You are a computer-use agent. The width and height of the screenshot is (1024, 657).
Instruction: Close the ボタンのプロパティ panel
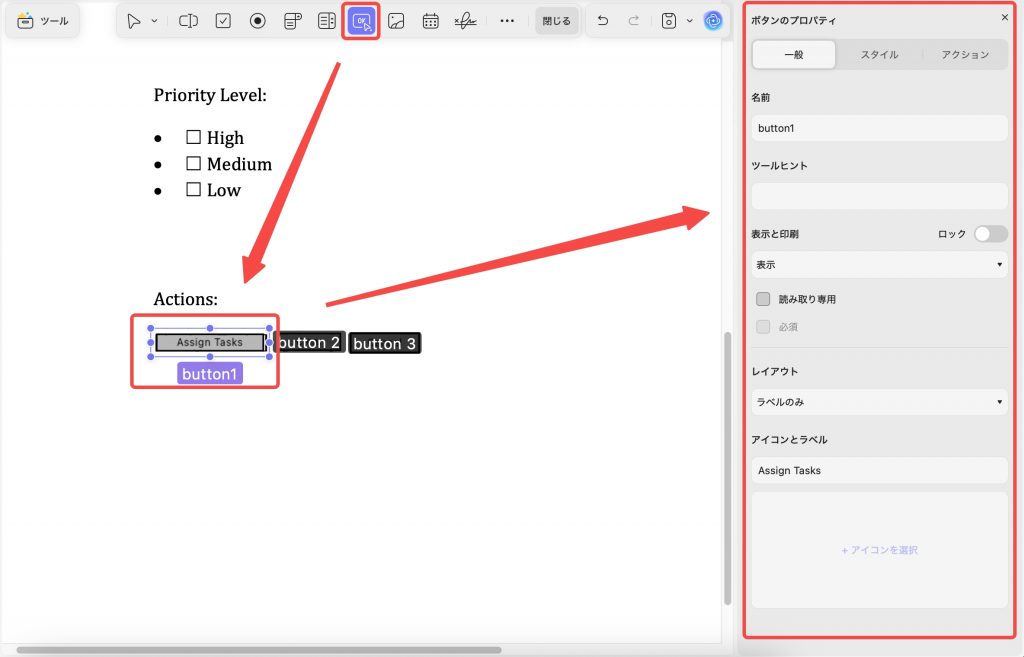[x=1004, y=18]
